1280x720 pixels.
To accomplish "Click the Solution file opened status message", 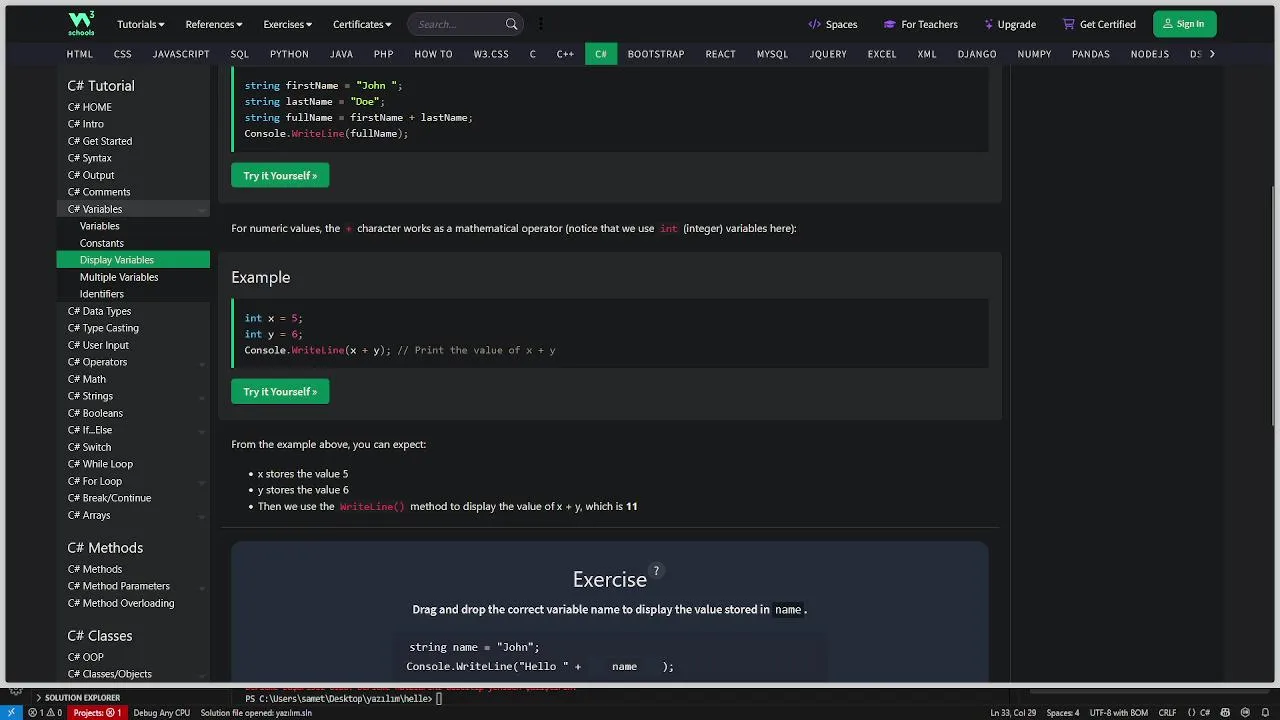I will pyautogui.click(x=256, y=713).
